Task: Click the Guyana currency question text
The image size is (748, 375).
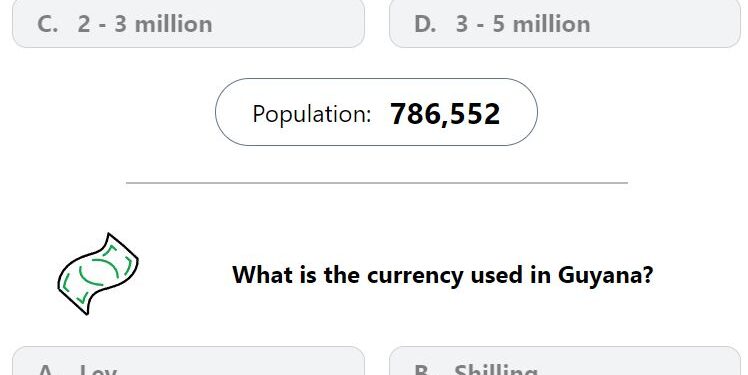Action: click(442, 275)
